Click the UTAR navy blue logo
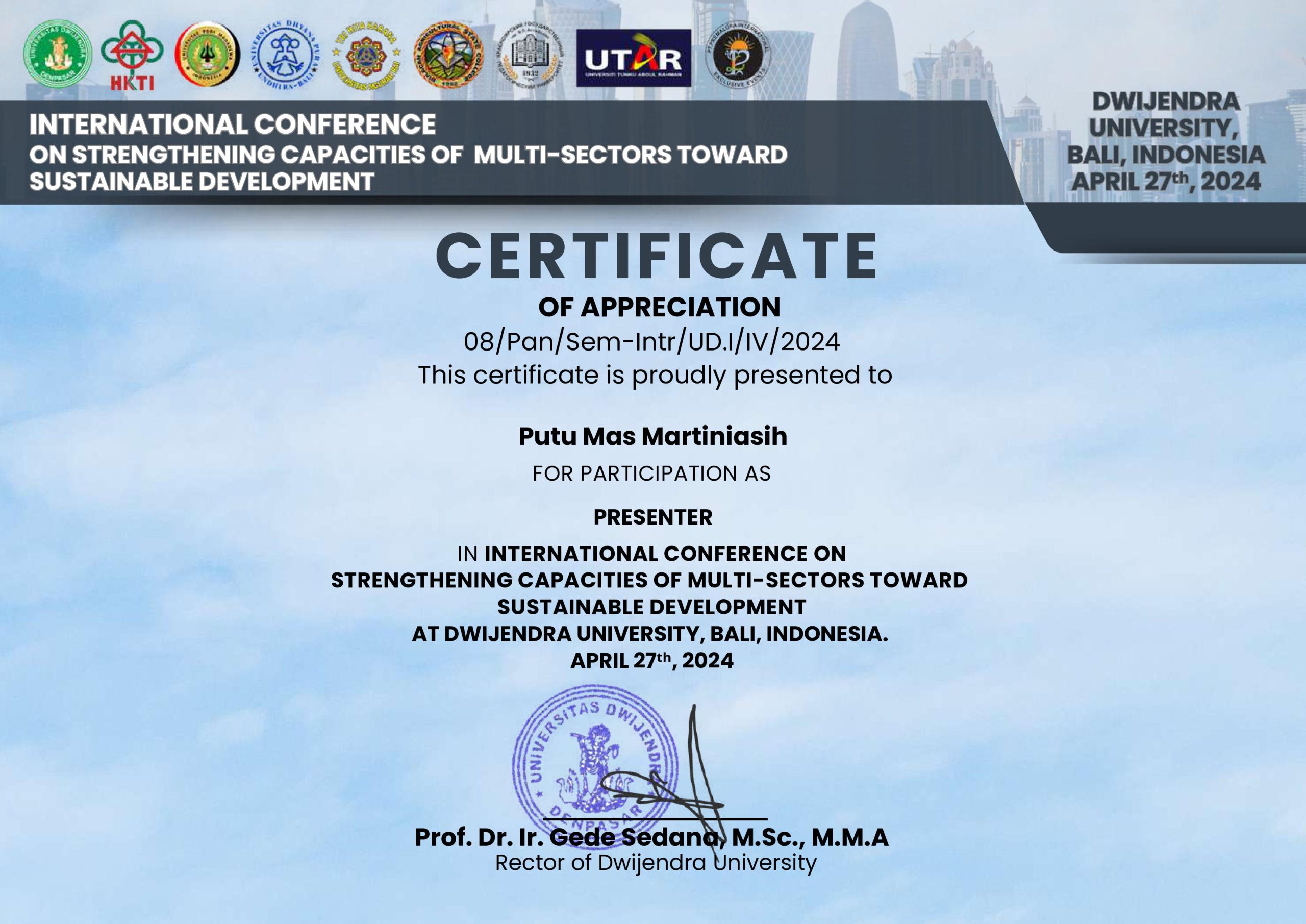1306x924 pixels. (x=633, y=58)
